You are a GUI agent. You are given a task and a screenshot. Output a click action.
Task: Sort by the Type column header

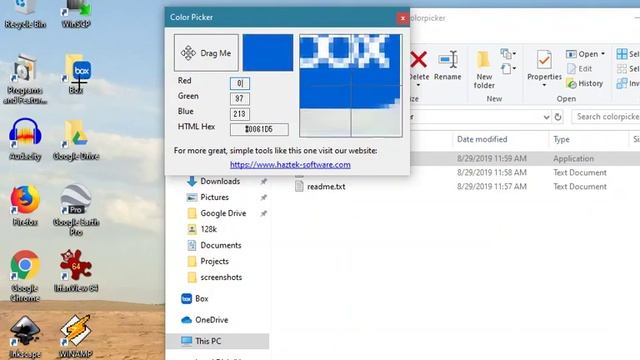(561, 139)
